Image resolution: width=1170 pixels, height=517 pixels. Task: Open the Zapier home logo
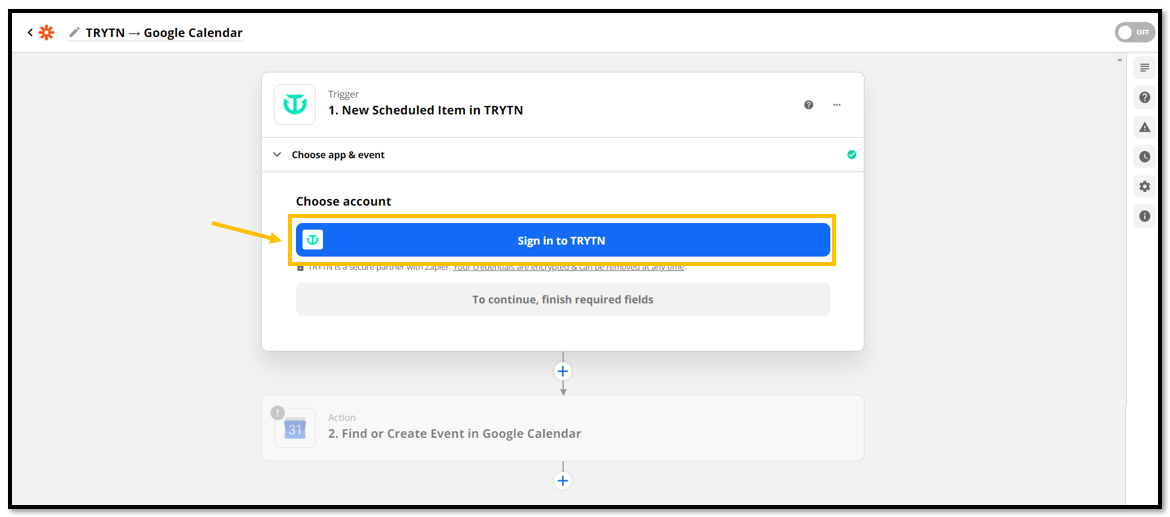46,33
